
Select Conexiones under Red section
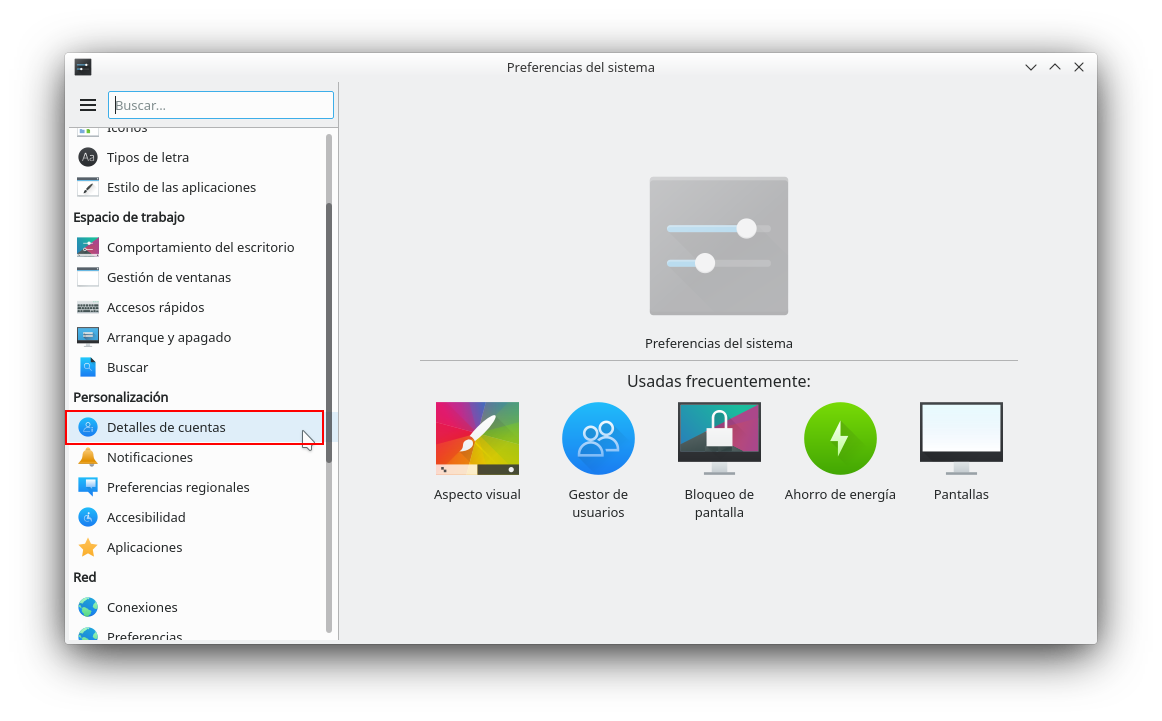pyautogui.click(x=142, y=607)
